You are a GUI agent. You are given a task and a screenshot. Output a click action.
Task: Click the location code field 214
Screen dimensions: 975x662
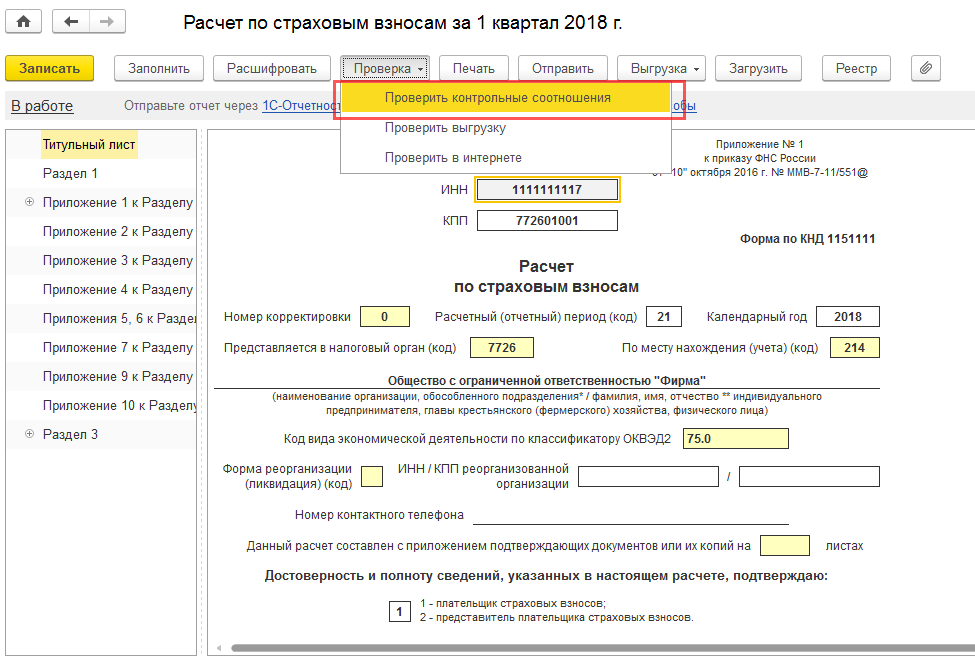click(854, 347)
